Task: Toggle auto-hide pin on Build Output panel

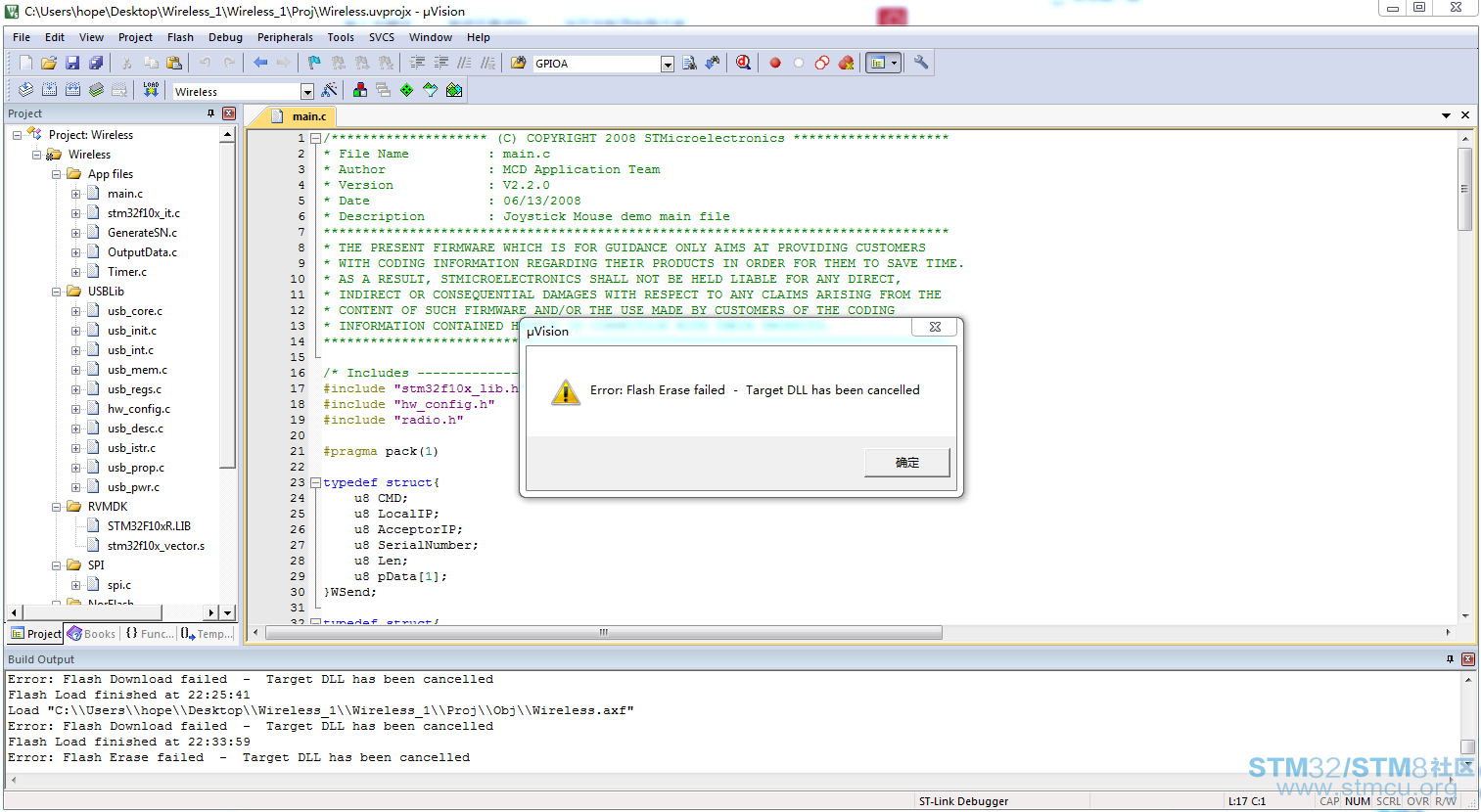Action: 1450,659
